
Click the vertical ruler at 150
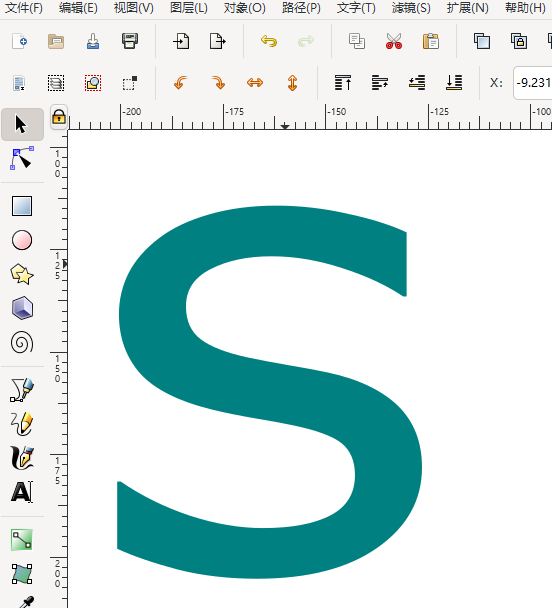(57, 368)
